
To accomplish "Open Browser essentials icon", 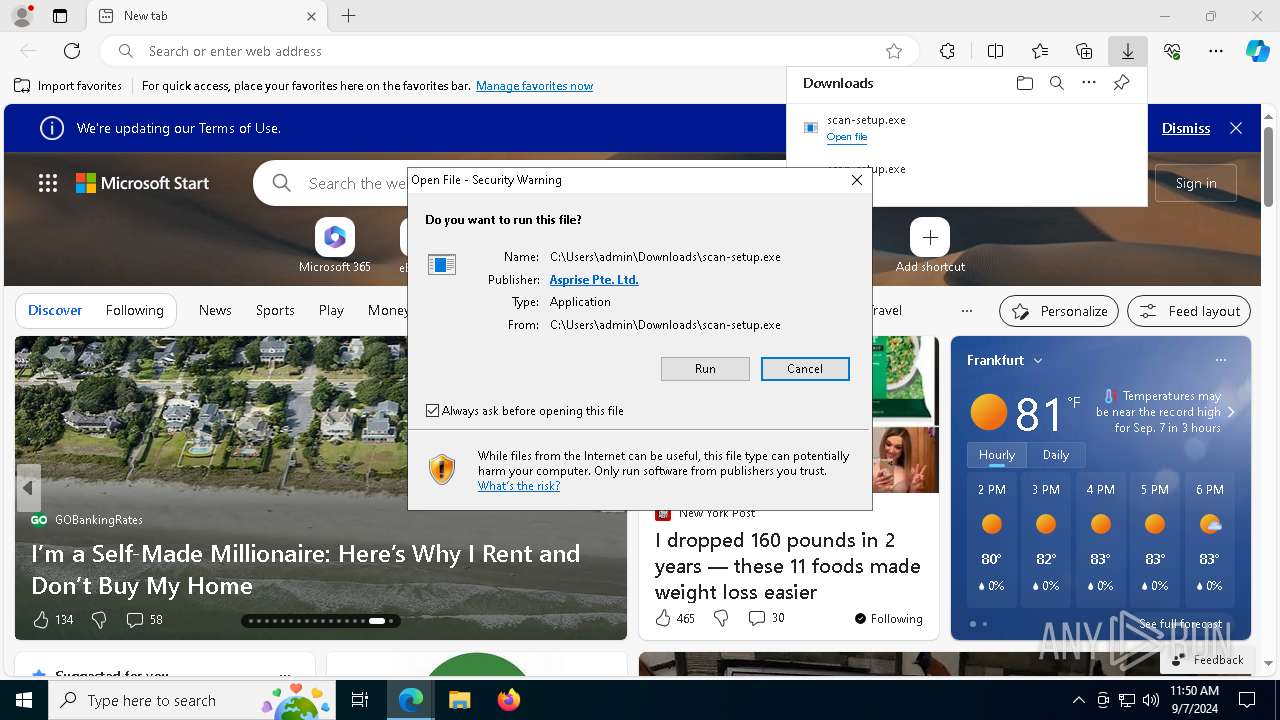I will (x=1172, y=51).
